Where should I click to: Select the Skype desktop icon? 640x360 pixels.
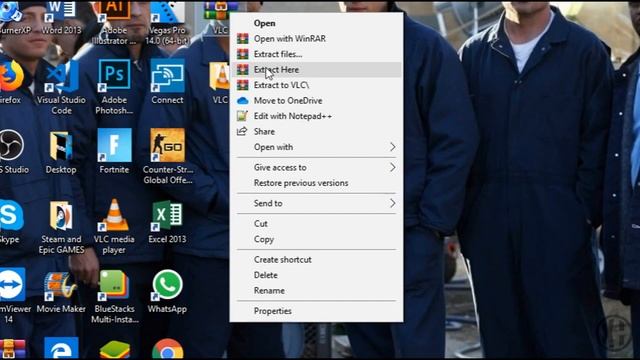click(x=11, y=222)
